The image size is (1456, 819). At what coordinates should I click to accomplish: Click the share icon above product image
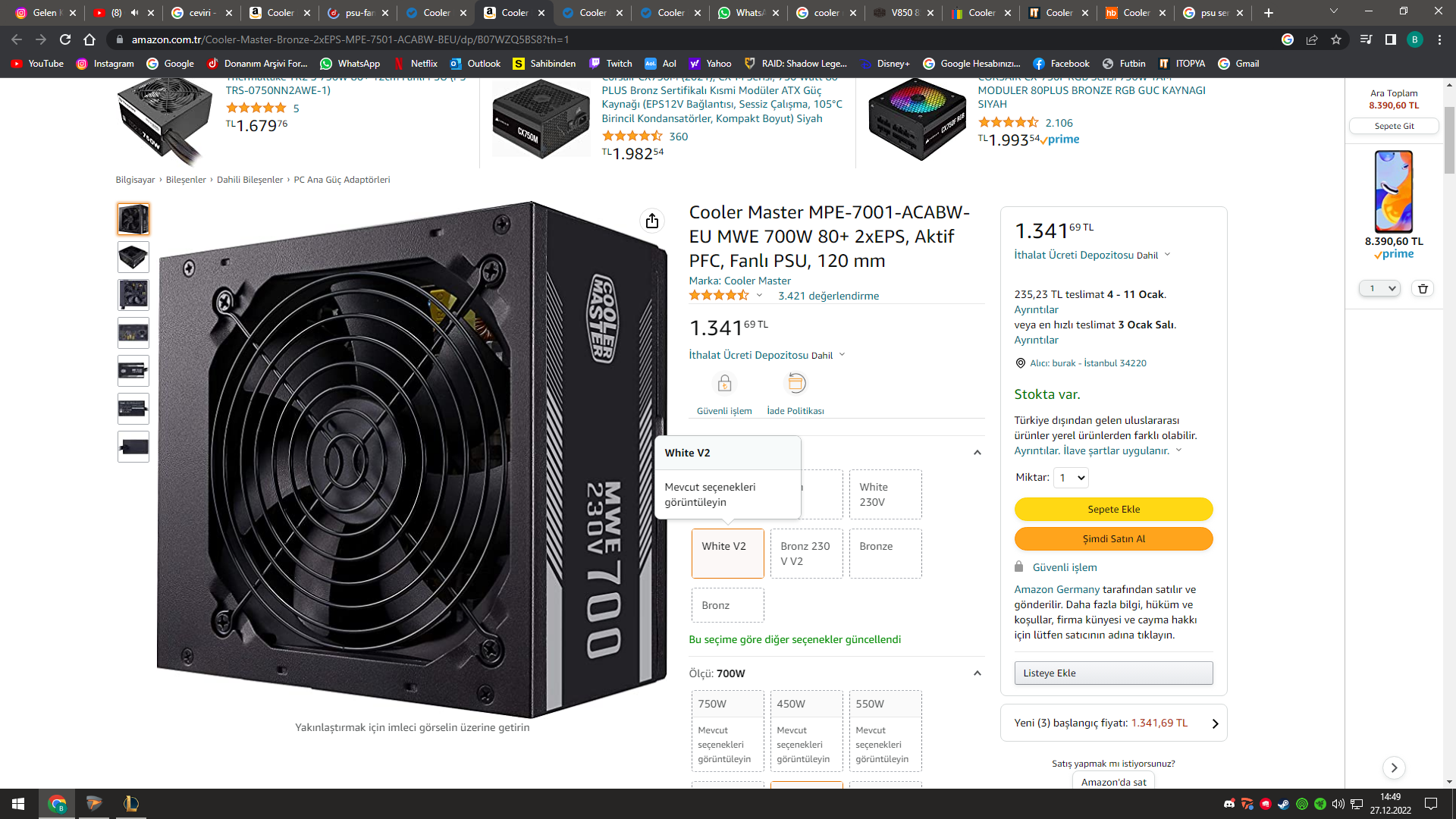pos(652,221)
